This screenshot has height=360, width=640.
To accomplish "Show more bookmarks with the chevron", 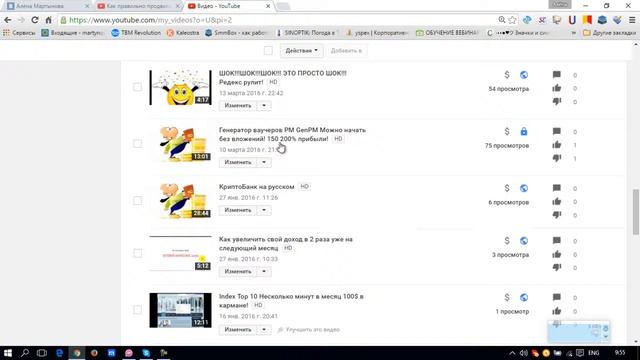I will pos(574,33).
